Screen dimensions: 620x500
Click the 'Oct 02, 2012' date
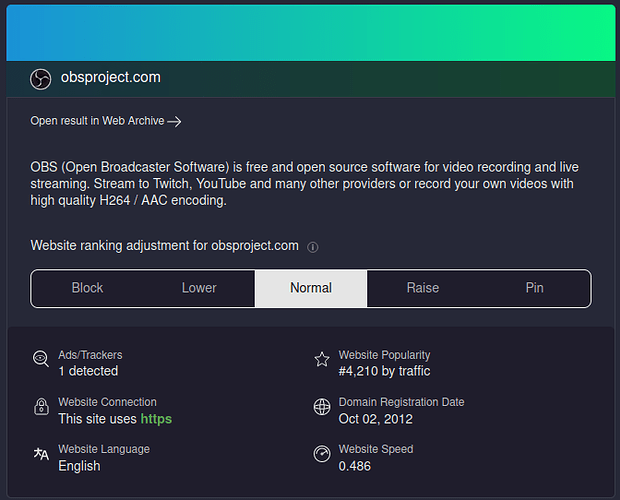(376, 419)
